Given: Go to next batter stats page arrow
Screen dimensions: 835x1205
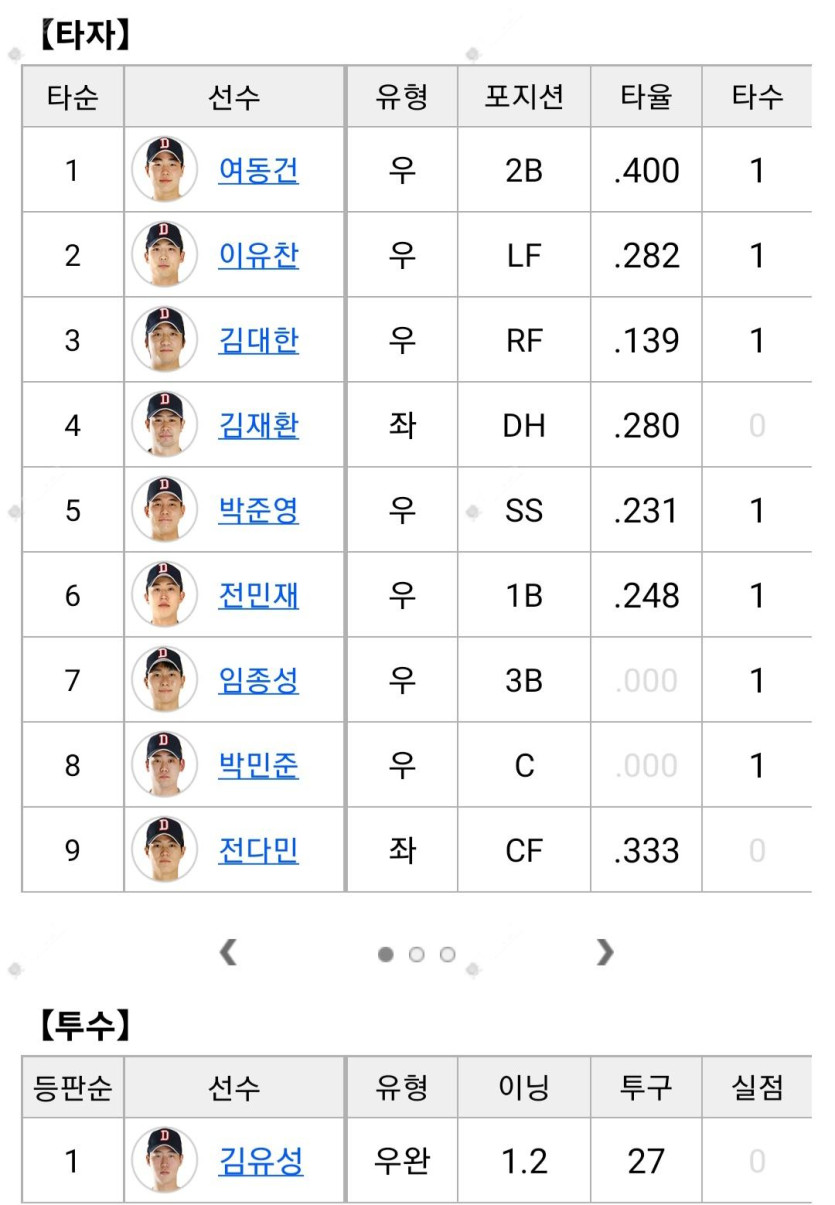Looking at the screenshot, I should point(604,953).
